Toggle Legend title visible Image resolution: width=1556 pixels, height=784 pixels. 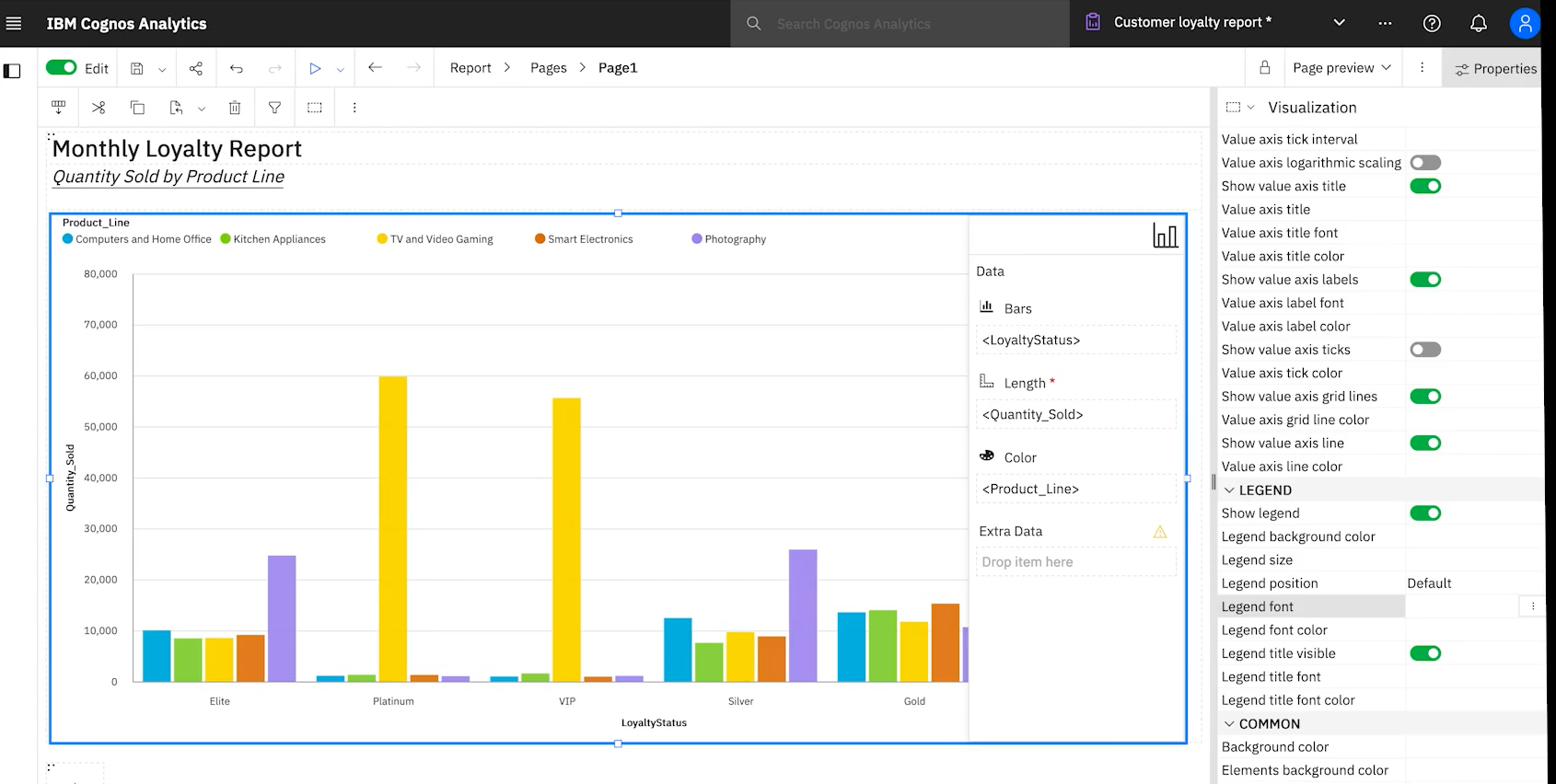[x=1425, y=653]
